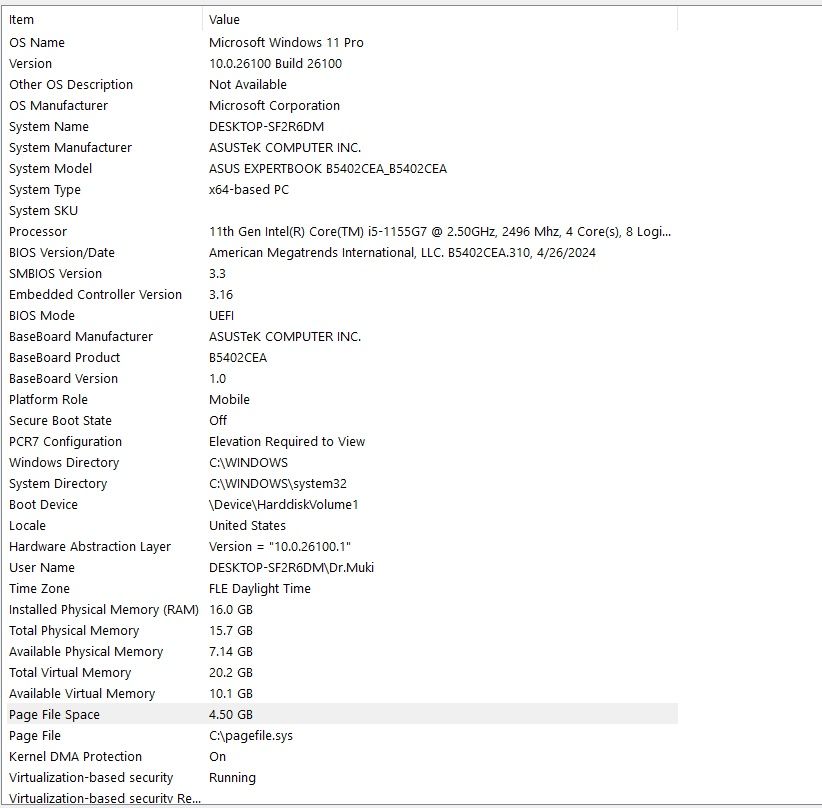The width and height of the screenshot is (822, 808).
Task: Click the Virtualization-based security Running row
Action: point(342,777)
